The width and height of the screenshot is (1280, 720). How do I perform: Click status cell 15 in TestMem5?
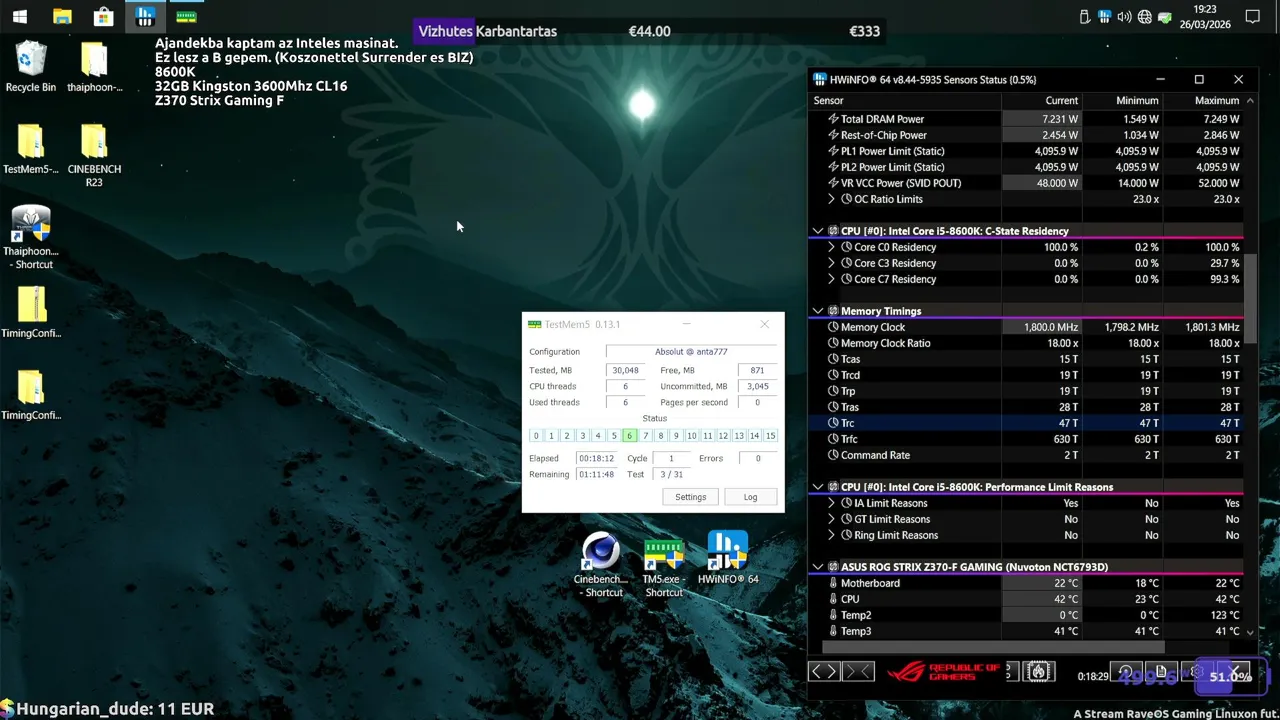770,436
